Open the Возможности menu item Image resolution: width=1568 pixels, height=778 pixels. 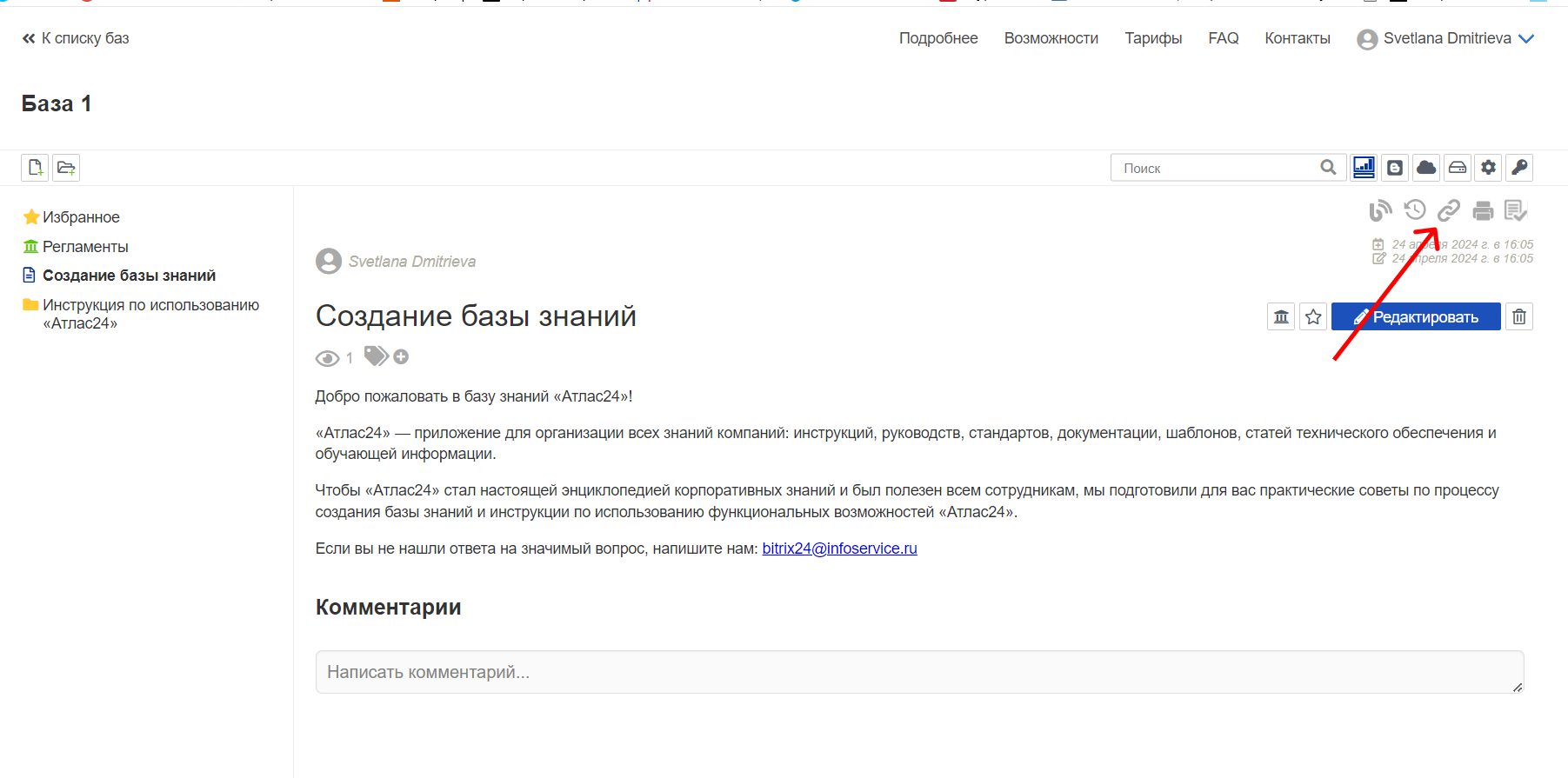pyautogui.click(x=1051, y=38)
